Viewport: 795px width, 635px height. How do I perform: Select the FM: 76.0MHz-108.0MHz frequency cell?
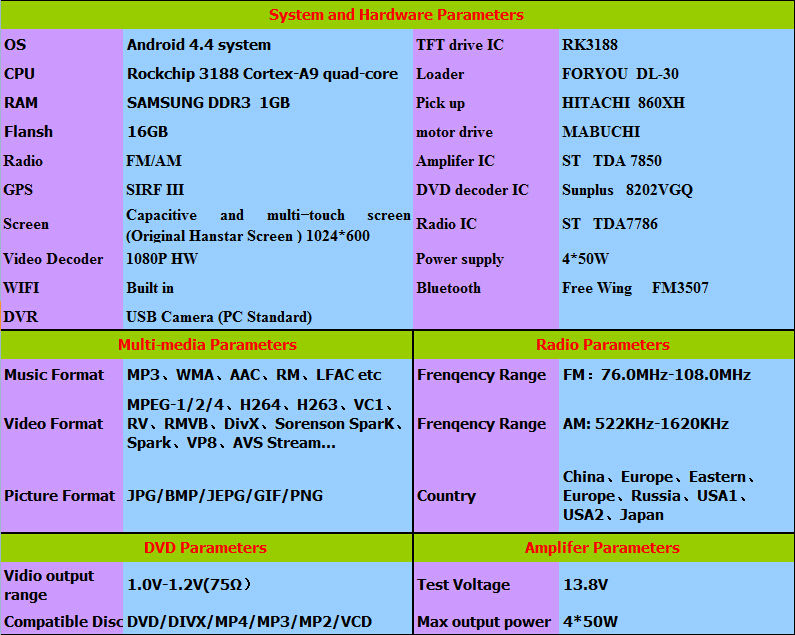[656, 375]
